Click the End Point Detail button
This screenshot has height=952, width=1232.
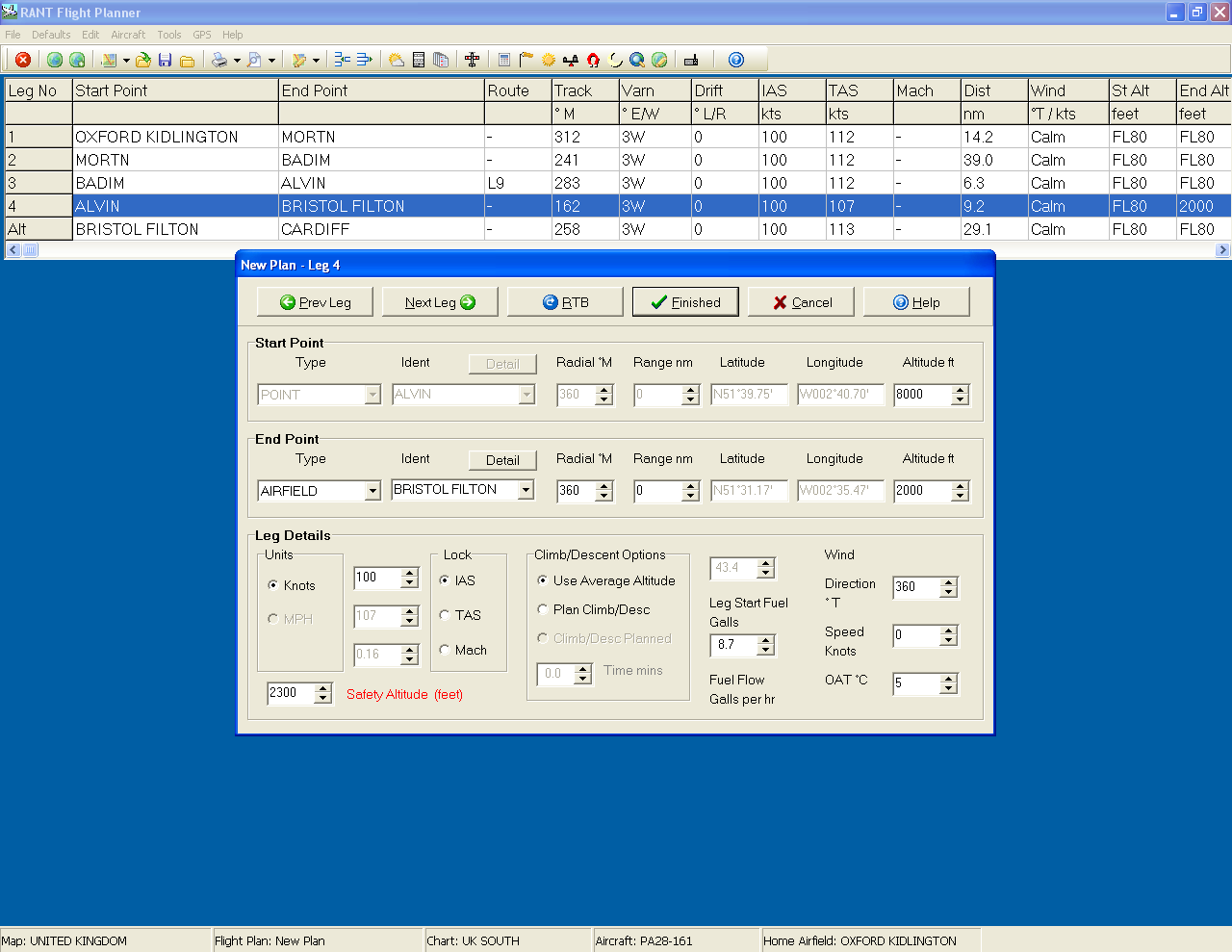(502, 460)
